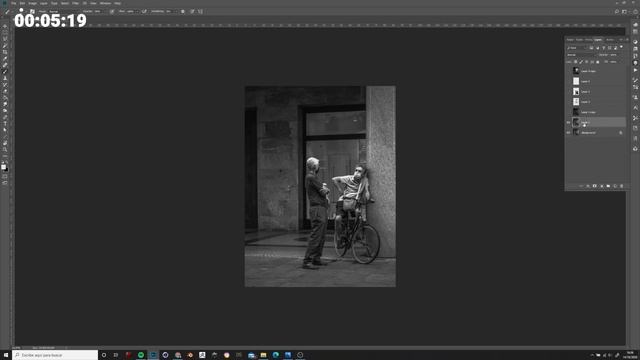Hide the Background layer eye icon
The width and height of the screenshot is (640, 360).
click(568, 133)
